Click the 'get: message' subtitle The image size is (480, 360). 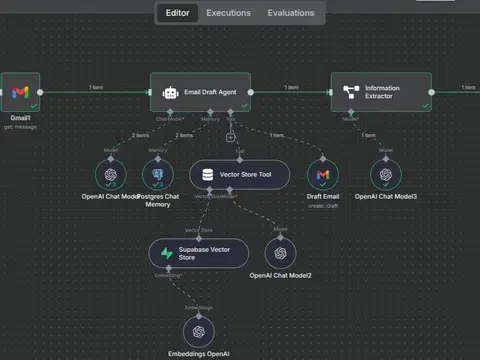(20, 127)
